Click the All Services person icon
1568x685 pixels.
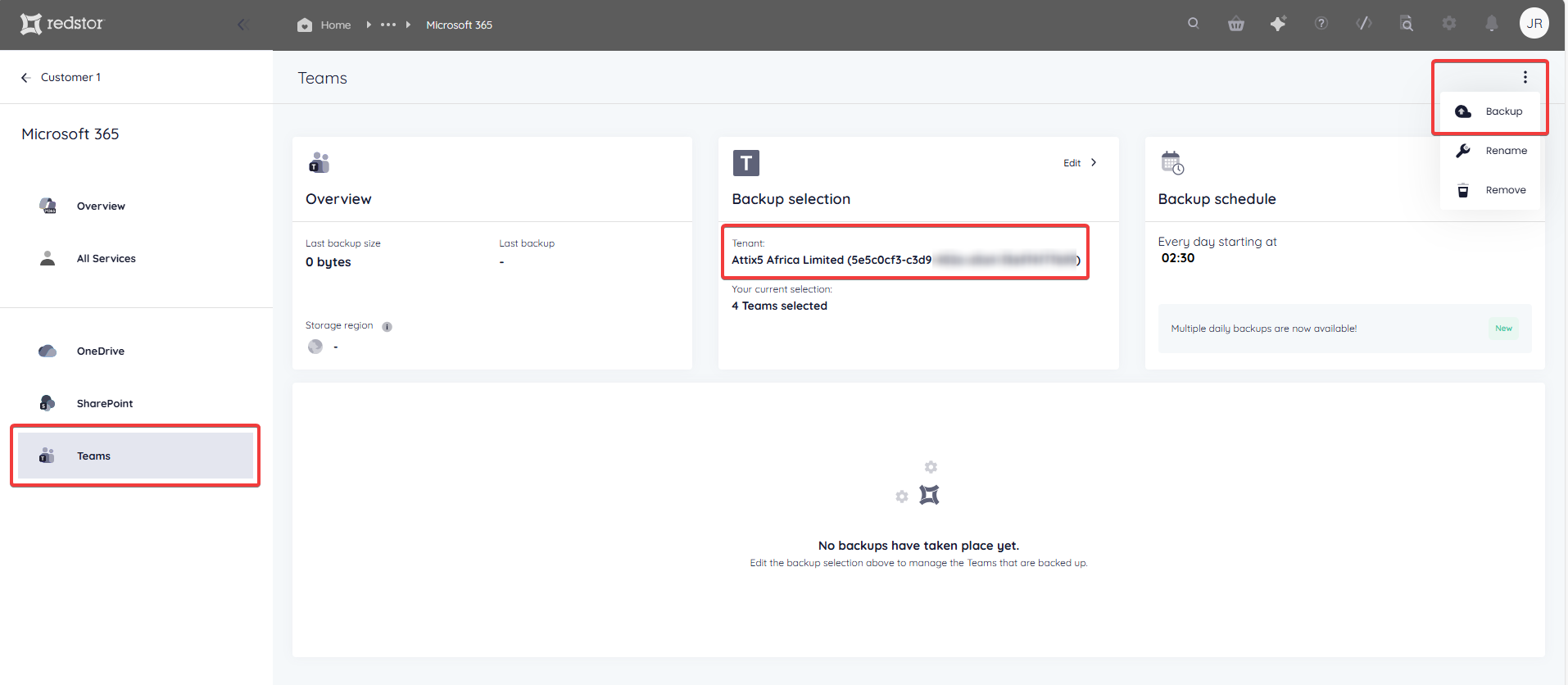(48, 258)
